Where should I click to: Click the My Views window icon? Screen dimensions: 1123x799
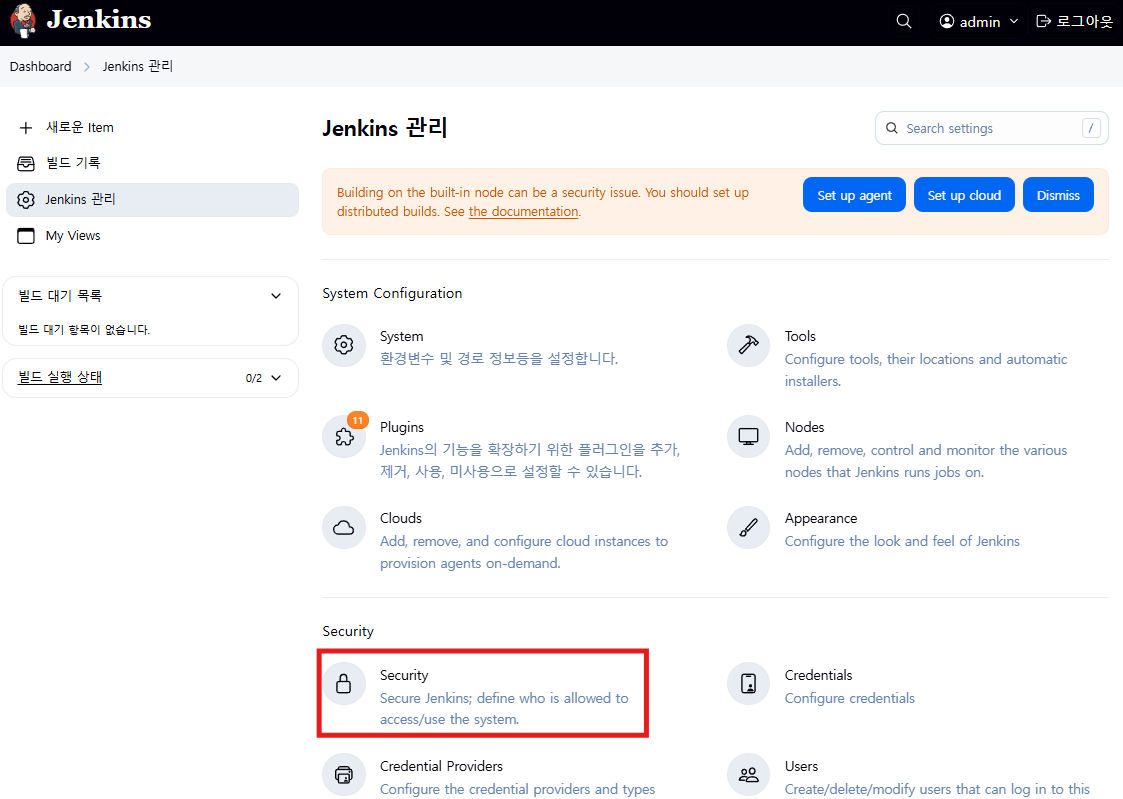(26, 236)
